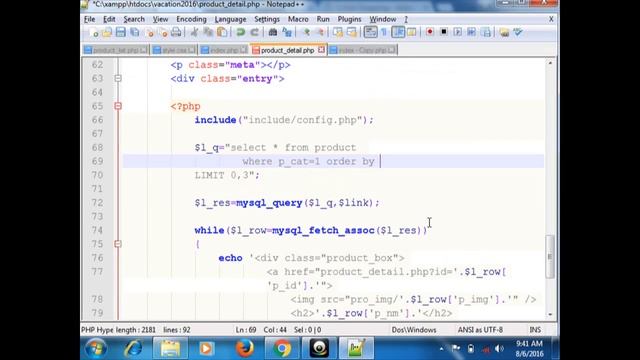
Task: Open the Search menu
Action: (134, 19)
